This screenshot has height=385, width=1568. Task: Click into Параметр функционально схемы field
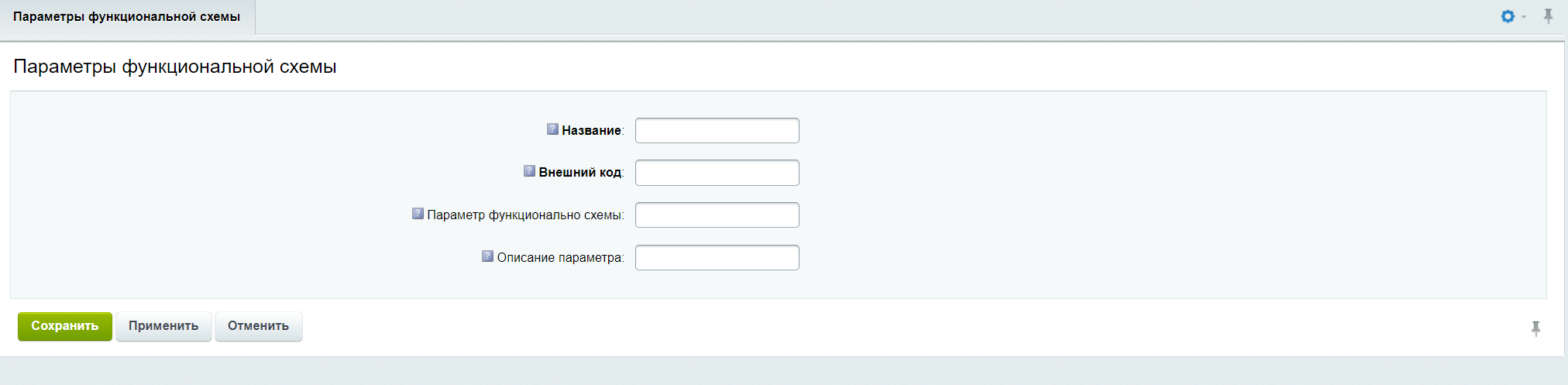717,215
